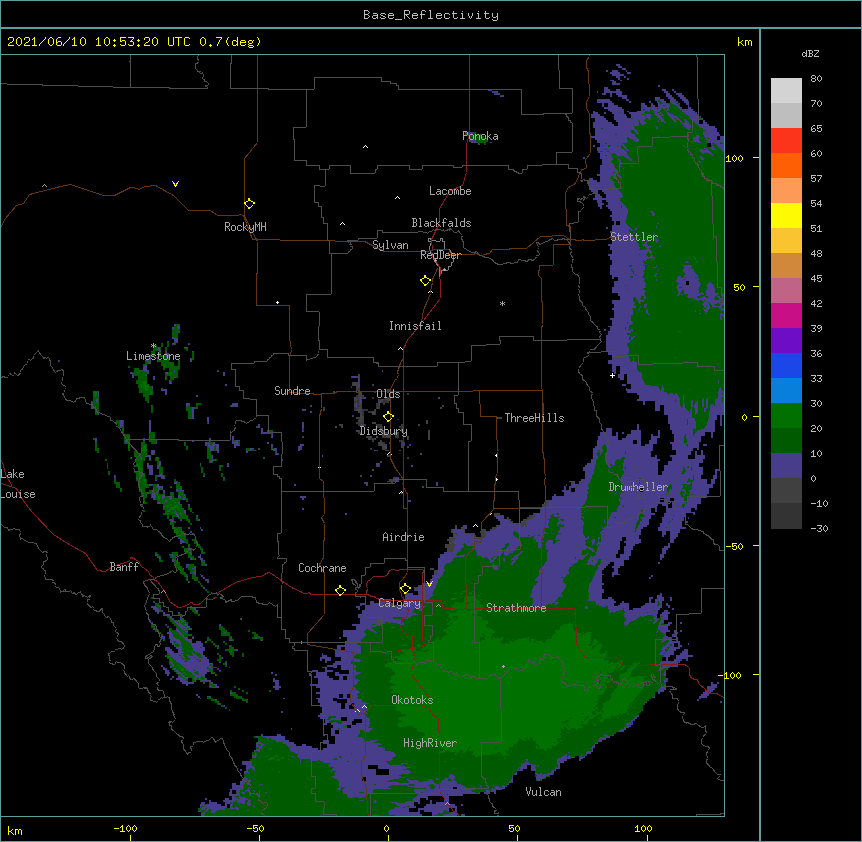Click the Airdrie label
The width and height of the screenshot is (862, 842).
404,537
